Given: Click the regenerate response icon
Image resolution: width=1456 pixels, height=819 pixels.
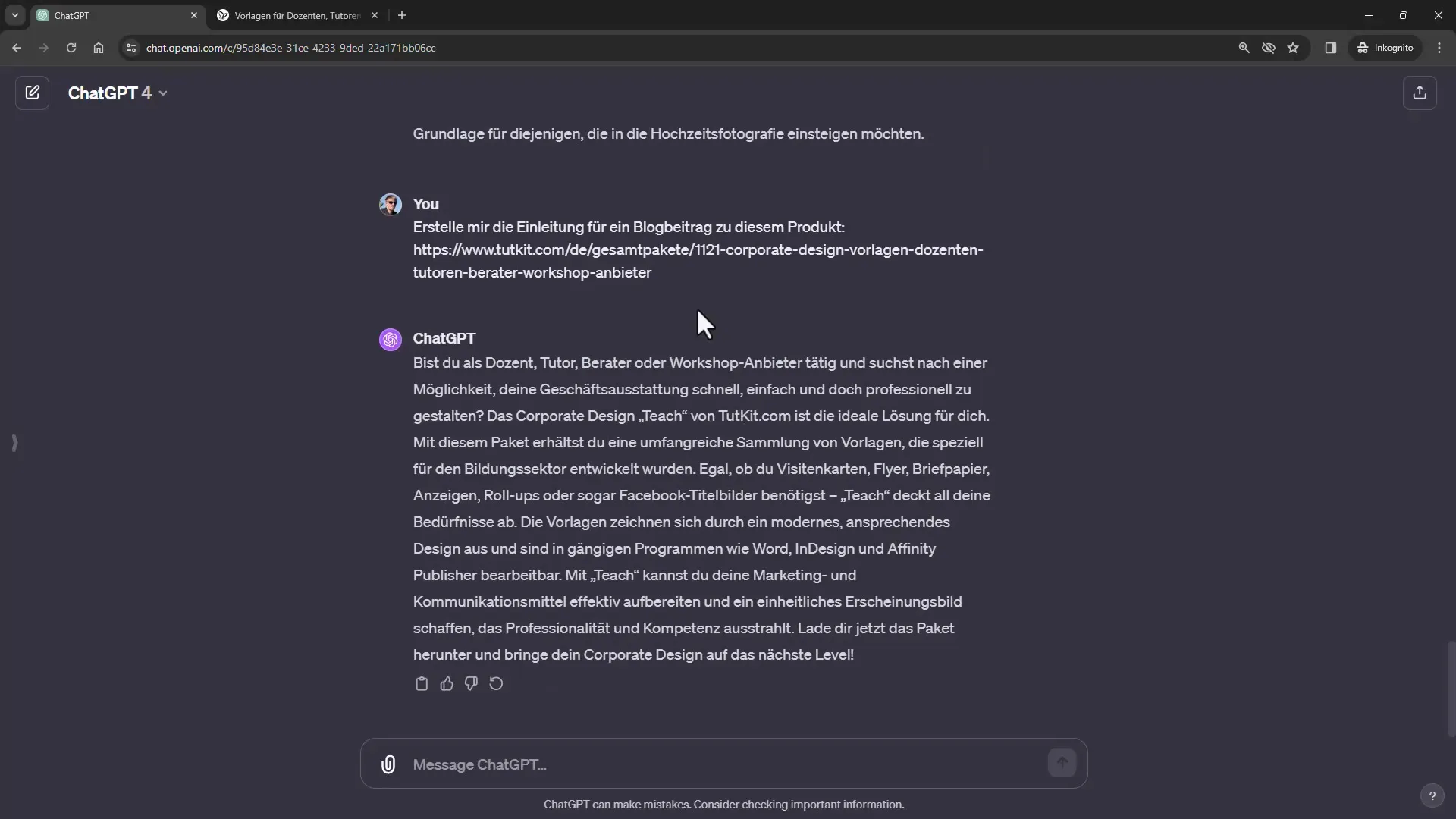Looking at the screenshot, I should [496, 683].
